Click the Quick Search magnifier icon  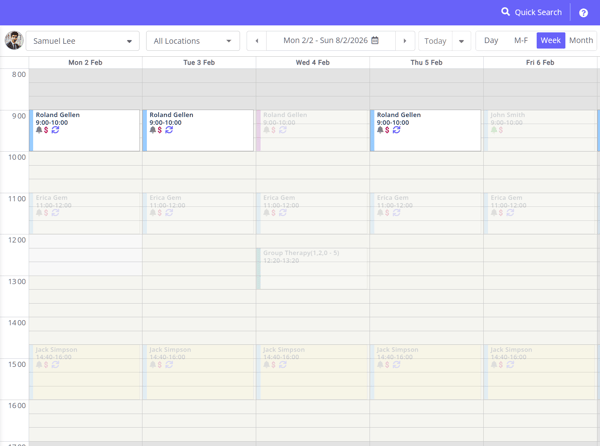[x=506, y=12]
